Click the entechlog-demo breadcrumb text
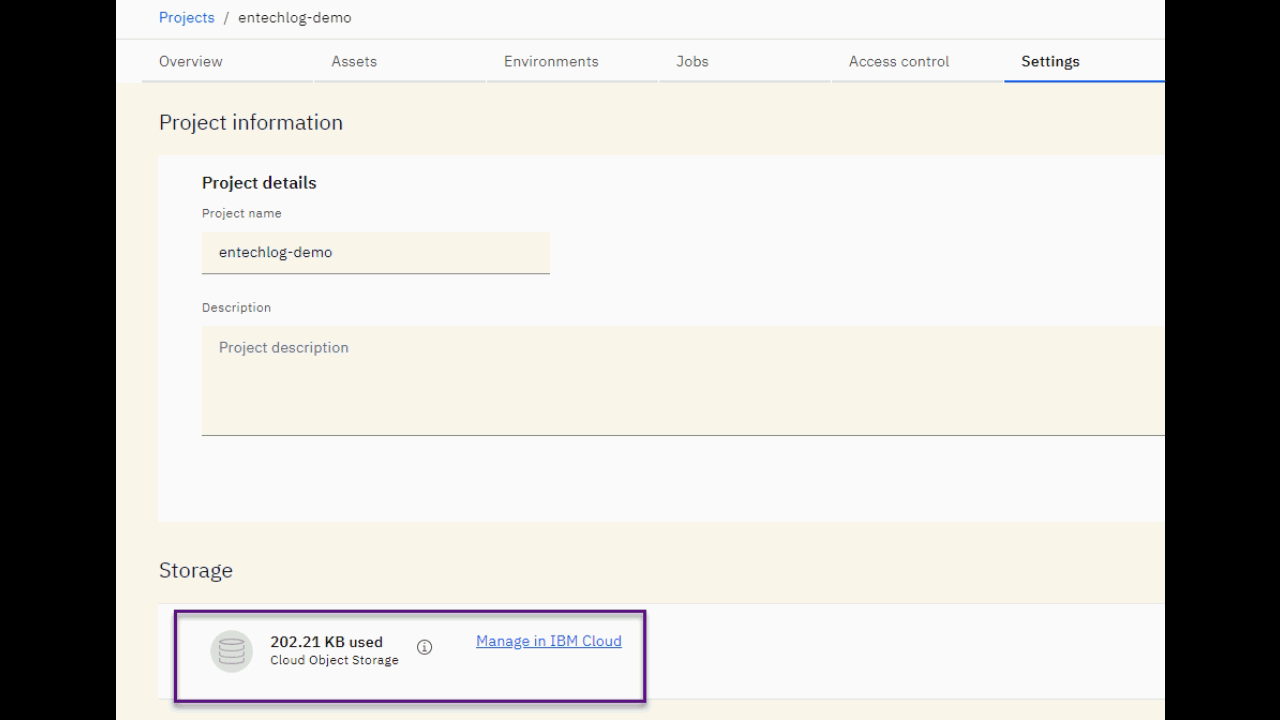1280x720 pixels. pos(295,18)
